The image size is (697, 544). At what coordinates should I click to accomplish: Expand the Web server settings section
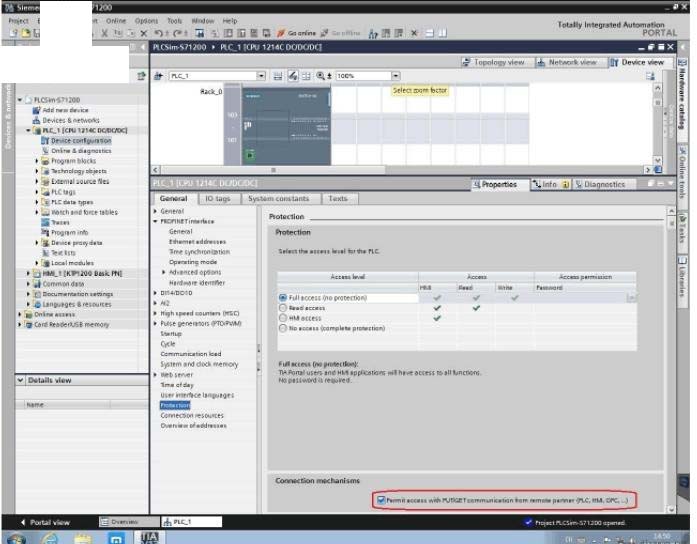155,375
